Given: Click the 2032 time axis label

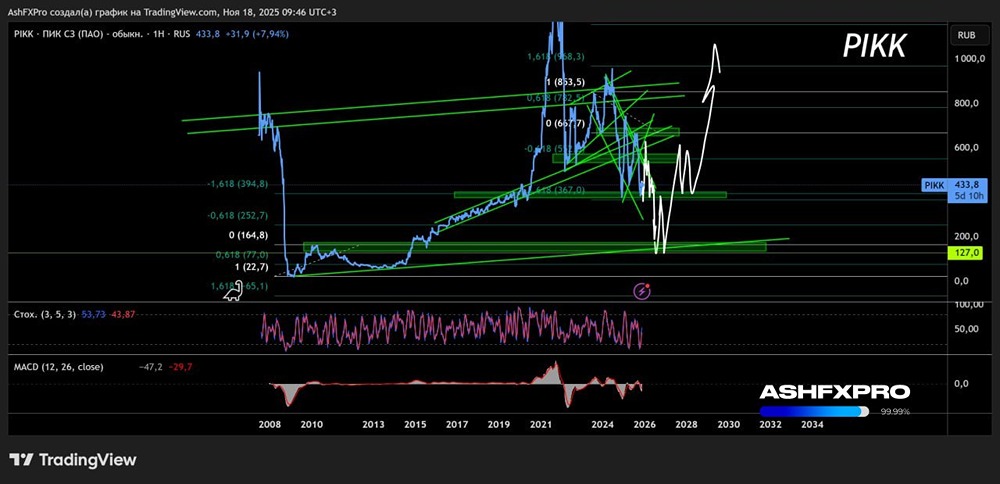Looking at the screenshot, I should pos(770,424).
